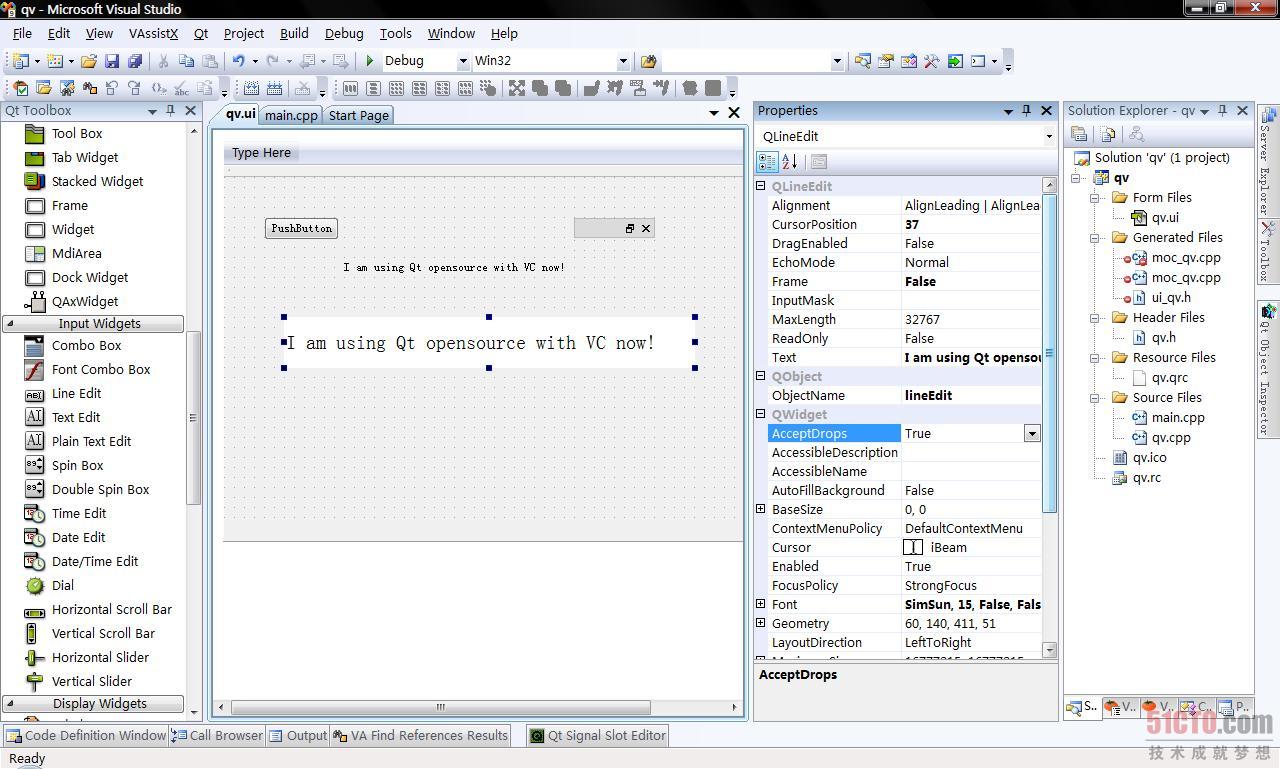Collapse the QWidget property group
The height and width of the screenshot is (769, 1280).
(x=761, y=414)
